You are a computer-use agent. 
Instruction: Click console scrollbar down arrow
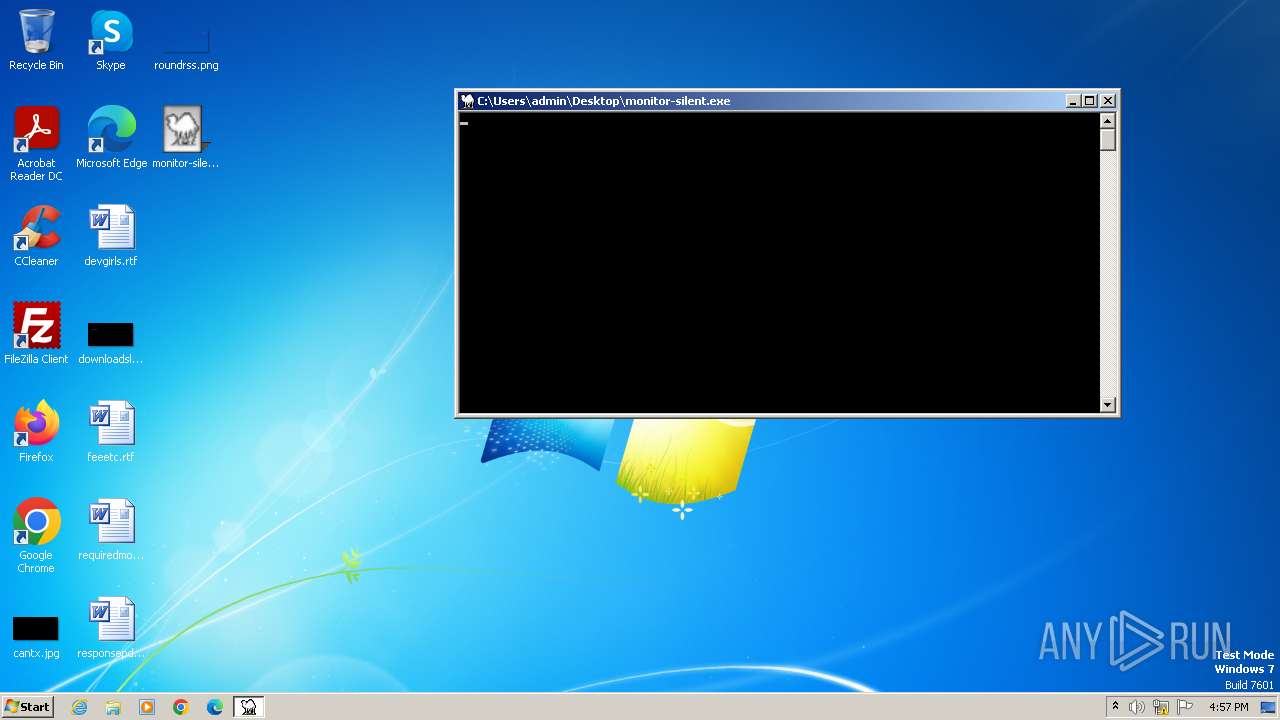tap(1107, 405)
